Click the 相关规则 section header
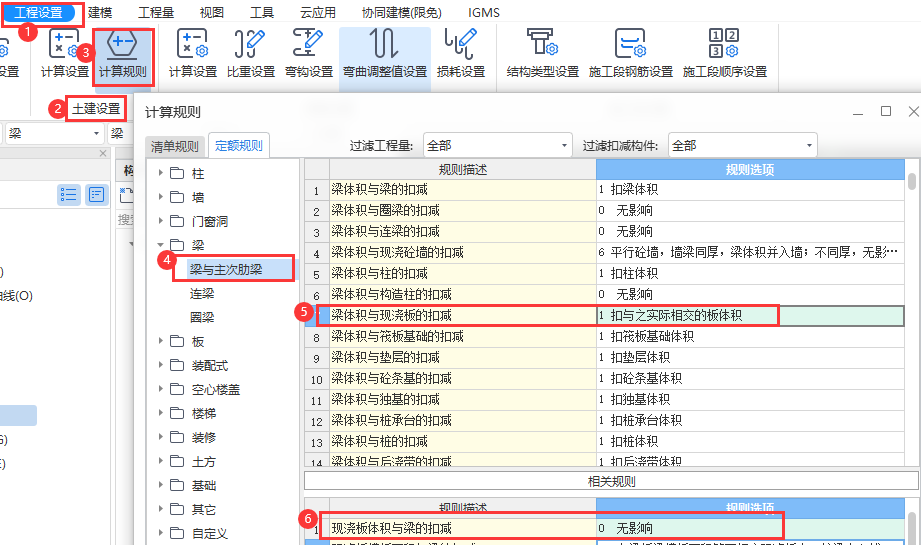The height and width of the screenshot is (545, 921). pos(611,482)
